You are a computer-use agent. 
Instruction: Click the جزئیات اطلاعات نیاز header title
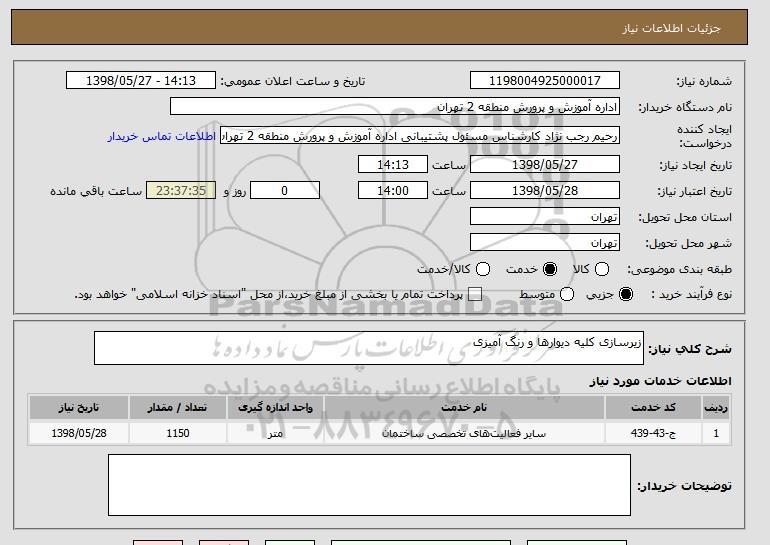coord(671,28)
